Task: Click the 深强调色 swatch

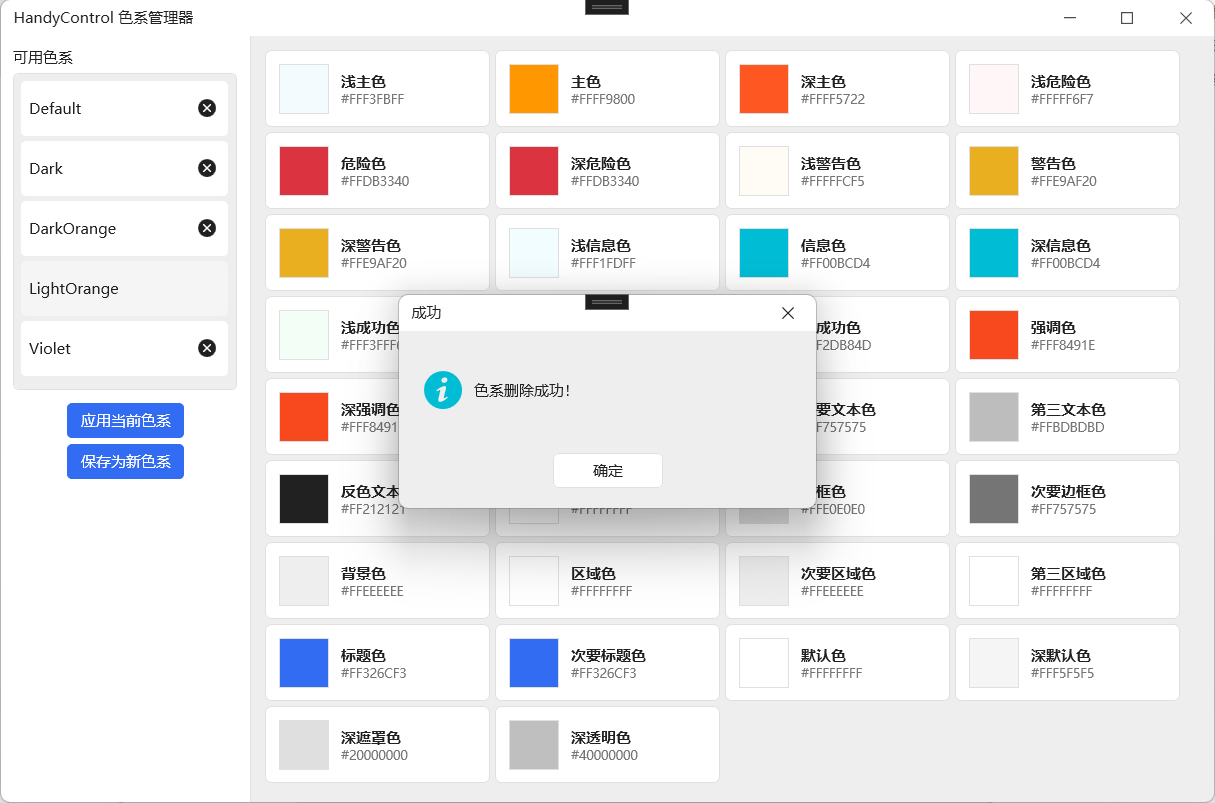Action: [304, 417]
